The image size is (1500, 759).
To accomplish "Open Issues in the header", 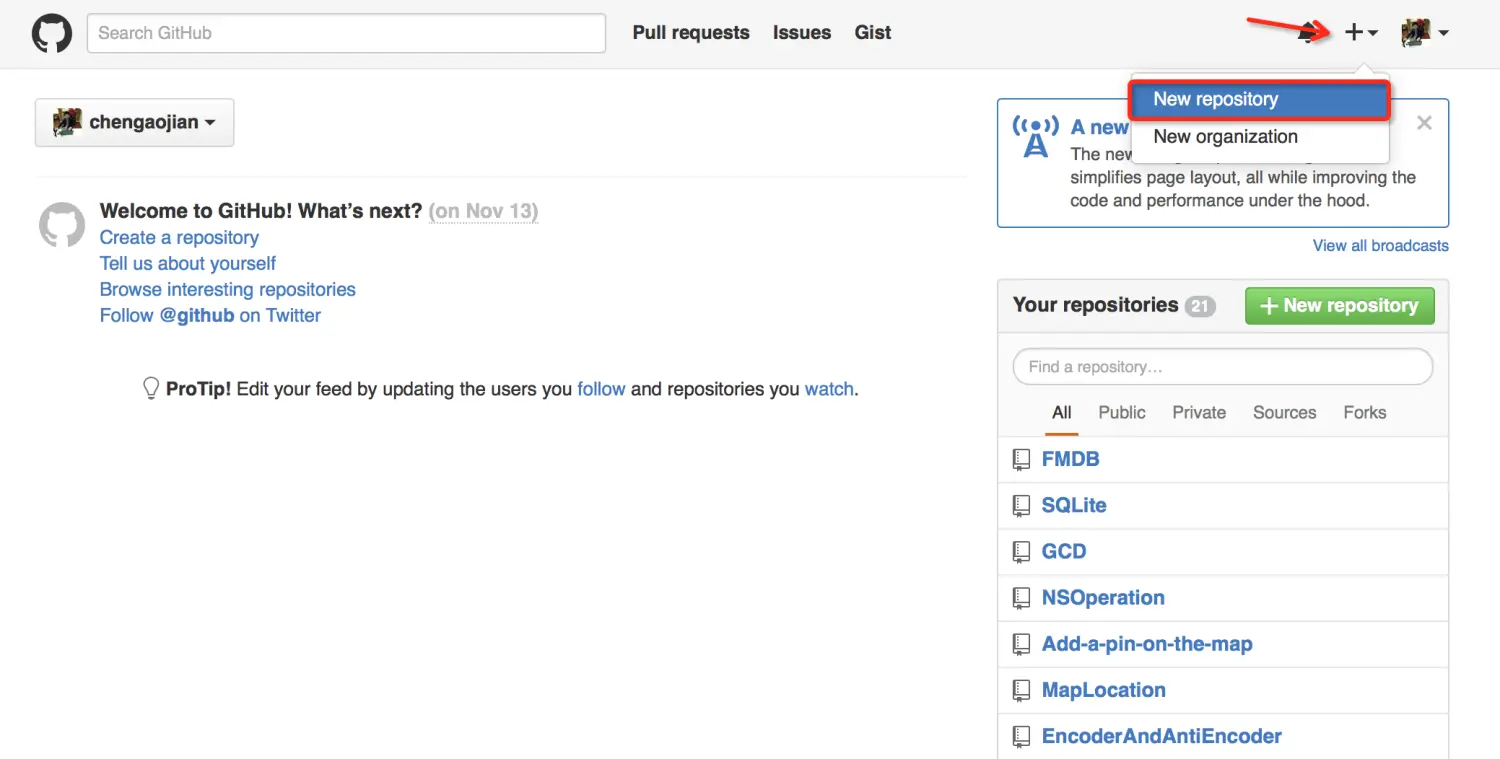I will point(802,33).
